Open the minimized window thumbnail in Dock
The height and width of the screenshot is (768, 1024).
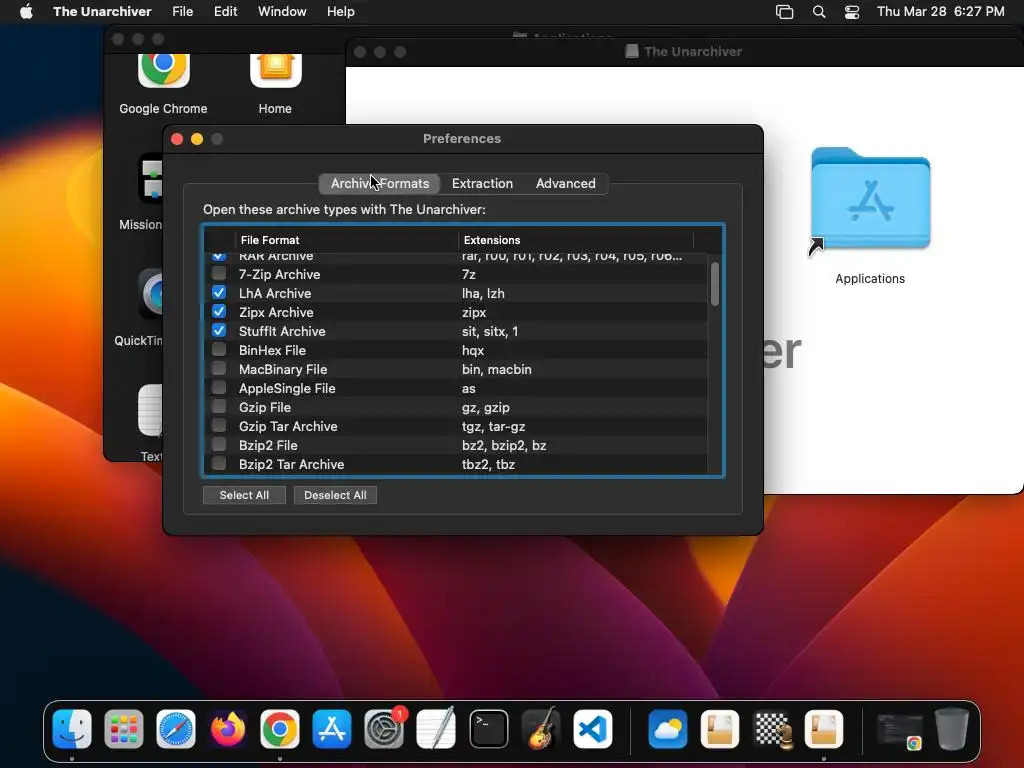click(x=899, y=730)
